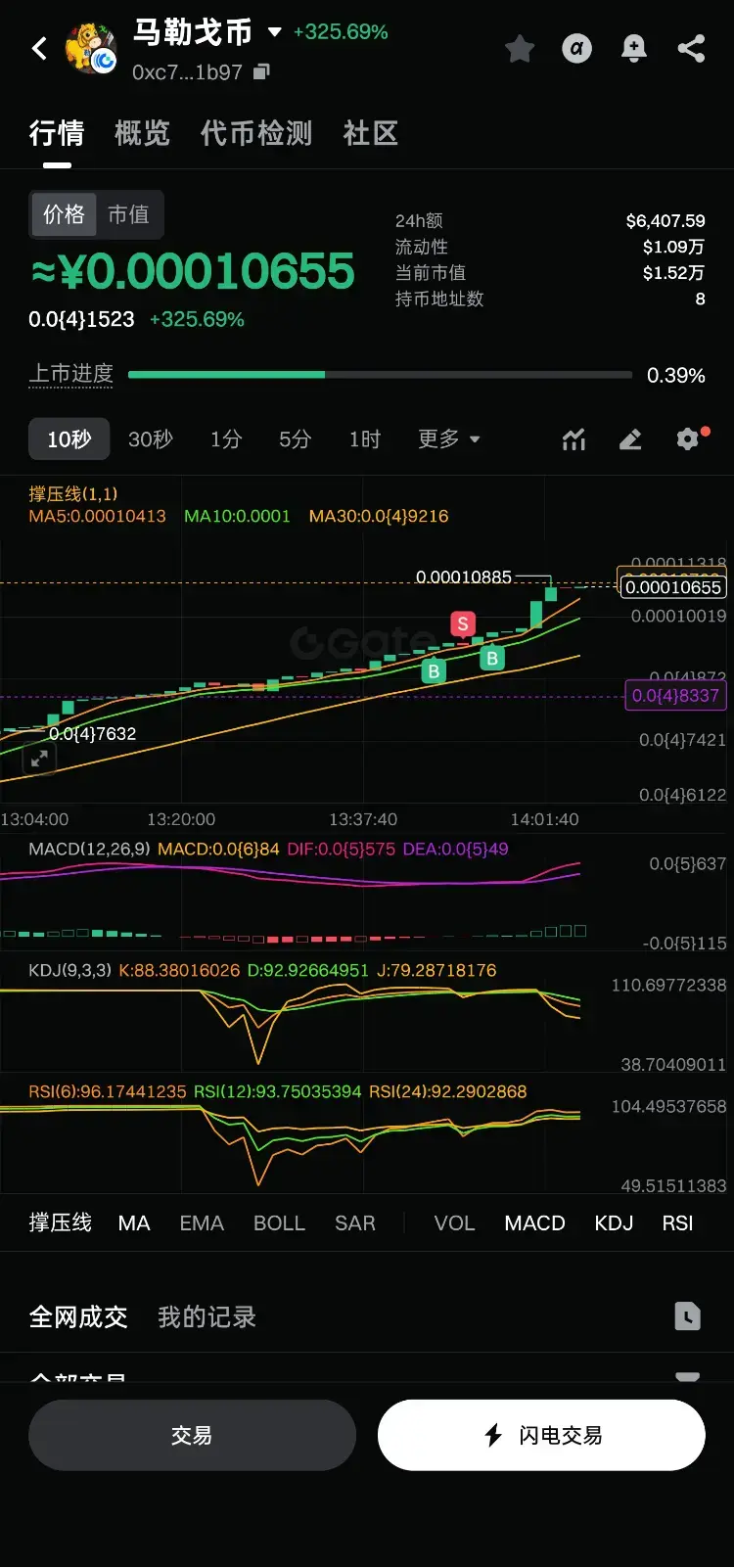Tap the +325.69% change beside token name
Screen dimensions: 734x1568
(x=341, y=31)
